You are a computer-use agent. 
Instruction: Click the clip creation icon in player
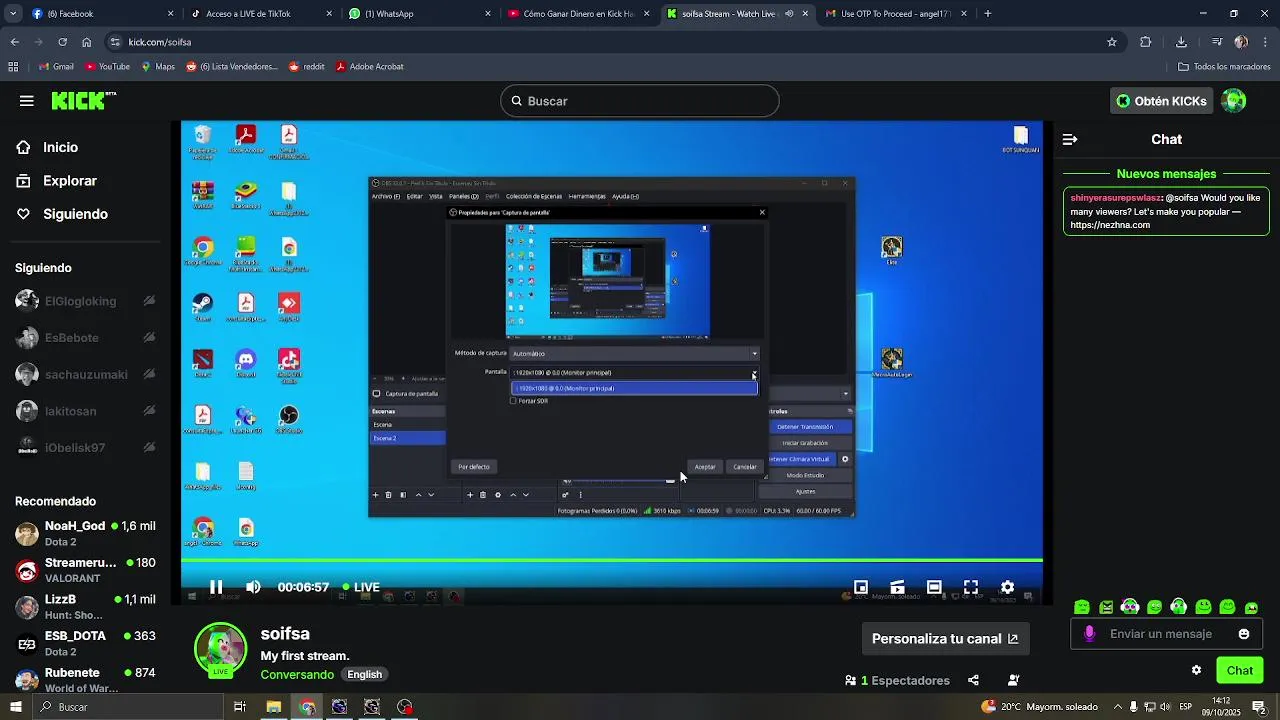click(897, 587)
